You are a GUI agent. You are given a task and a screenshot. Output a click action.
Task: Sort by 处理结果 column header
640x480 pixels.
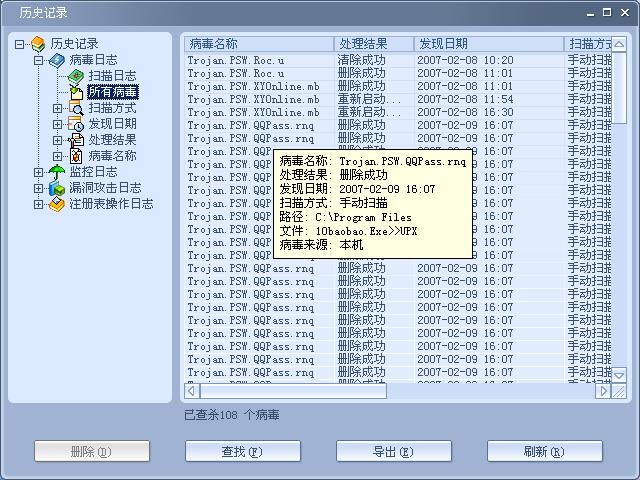pyautogui.click(x=374, y=44)
